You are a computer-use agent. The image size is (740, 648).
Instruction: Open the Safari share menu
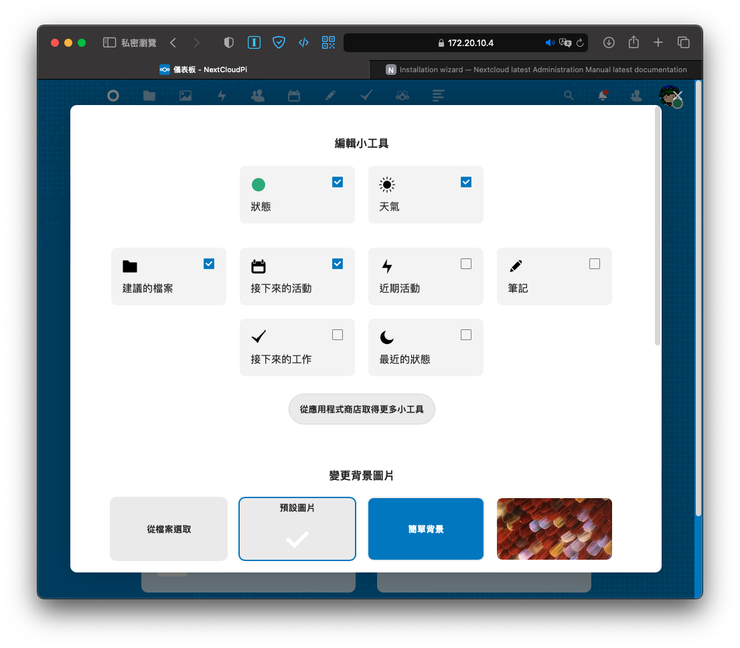pyautogui.click(x=634, y=42)
